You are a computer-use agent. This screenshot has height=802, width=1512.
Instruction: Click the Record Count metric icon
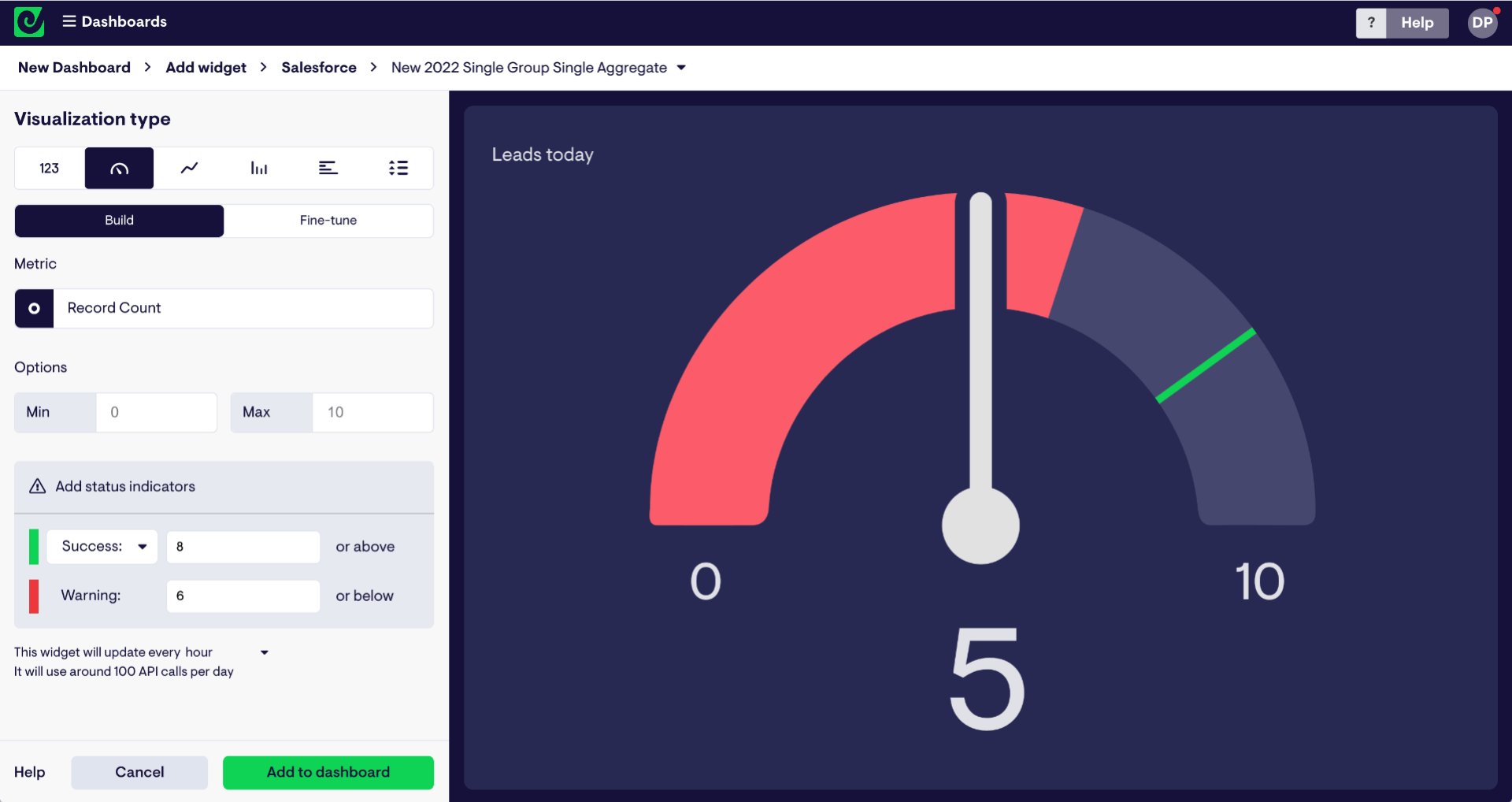34,308
